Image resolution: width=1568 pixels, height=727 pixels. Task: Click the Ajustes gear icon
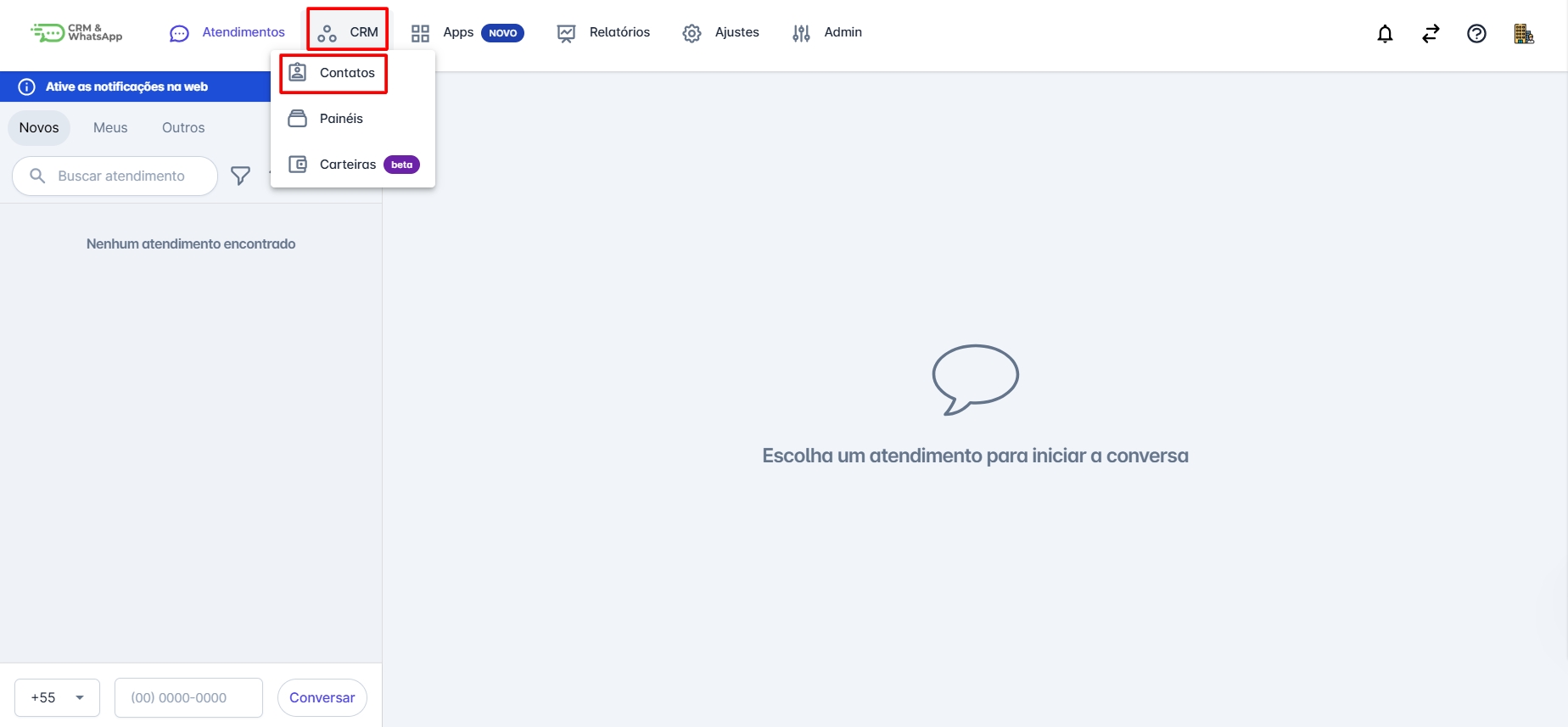[692, 33]
